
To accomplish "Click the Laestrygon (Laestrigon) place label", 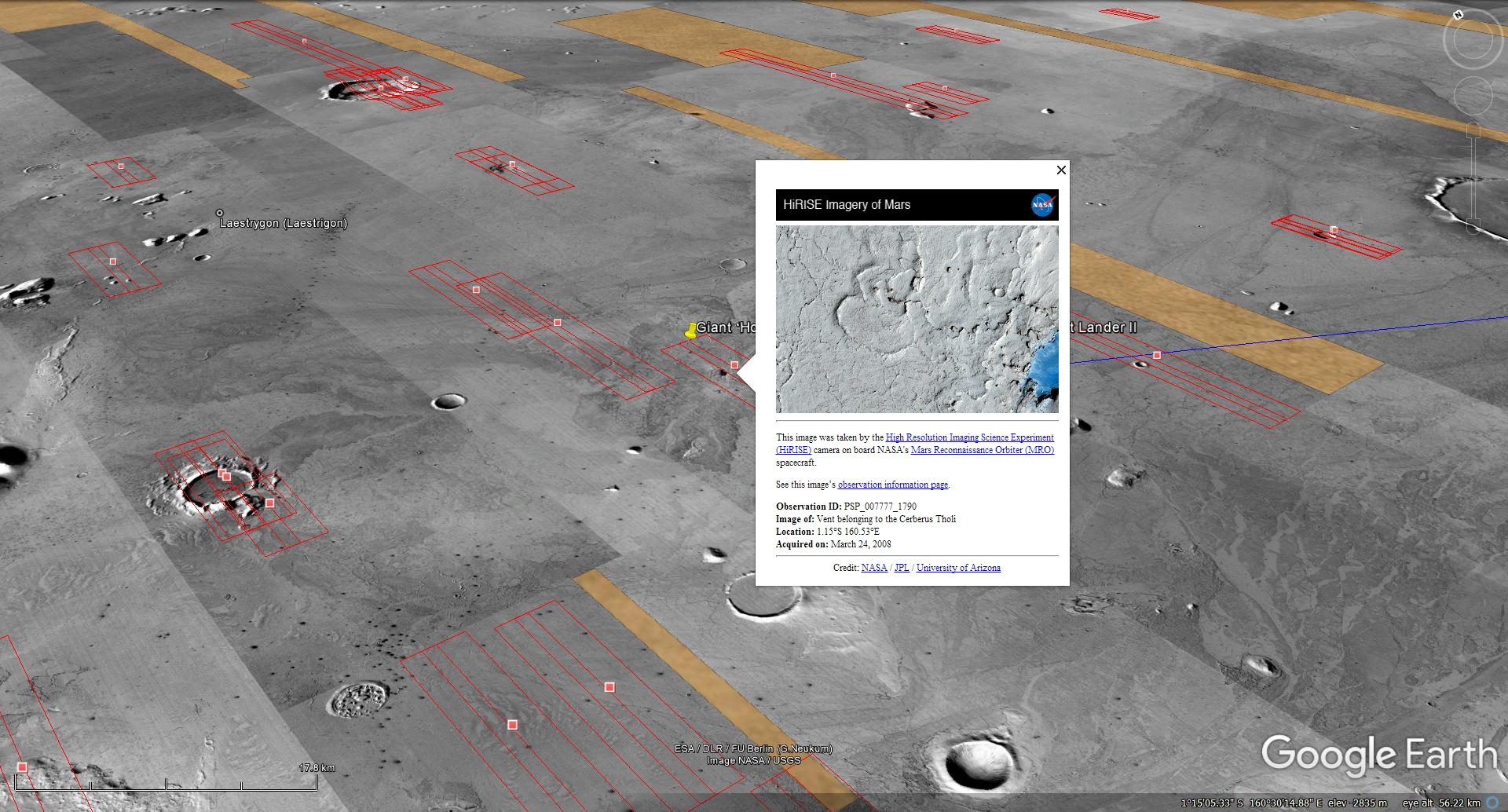I will (x=283, y=223).
